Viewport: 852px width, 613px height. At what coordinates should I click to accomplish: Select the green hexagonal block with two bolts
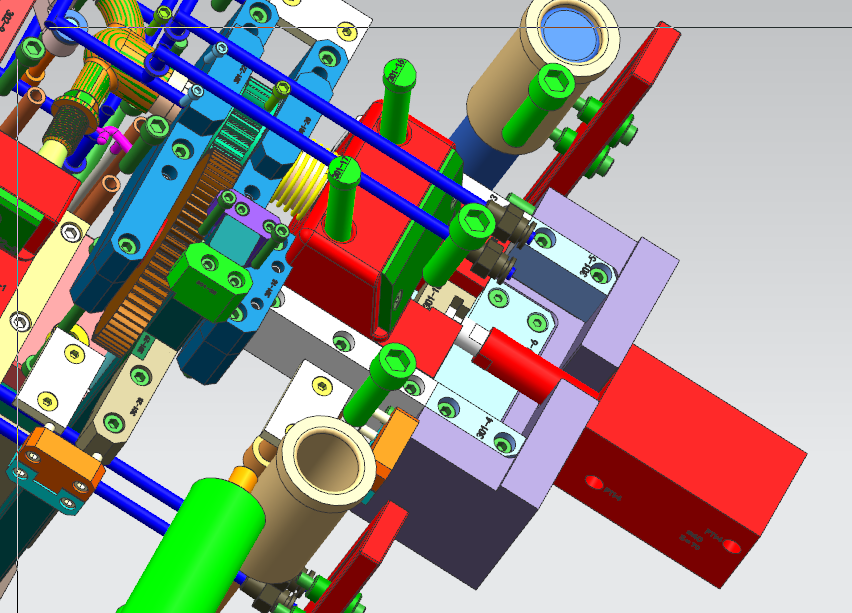pos(211,282)
